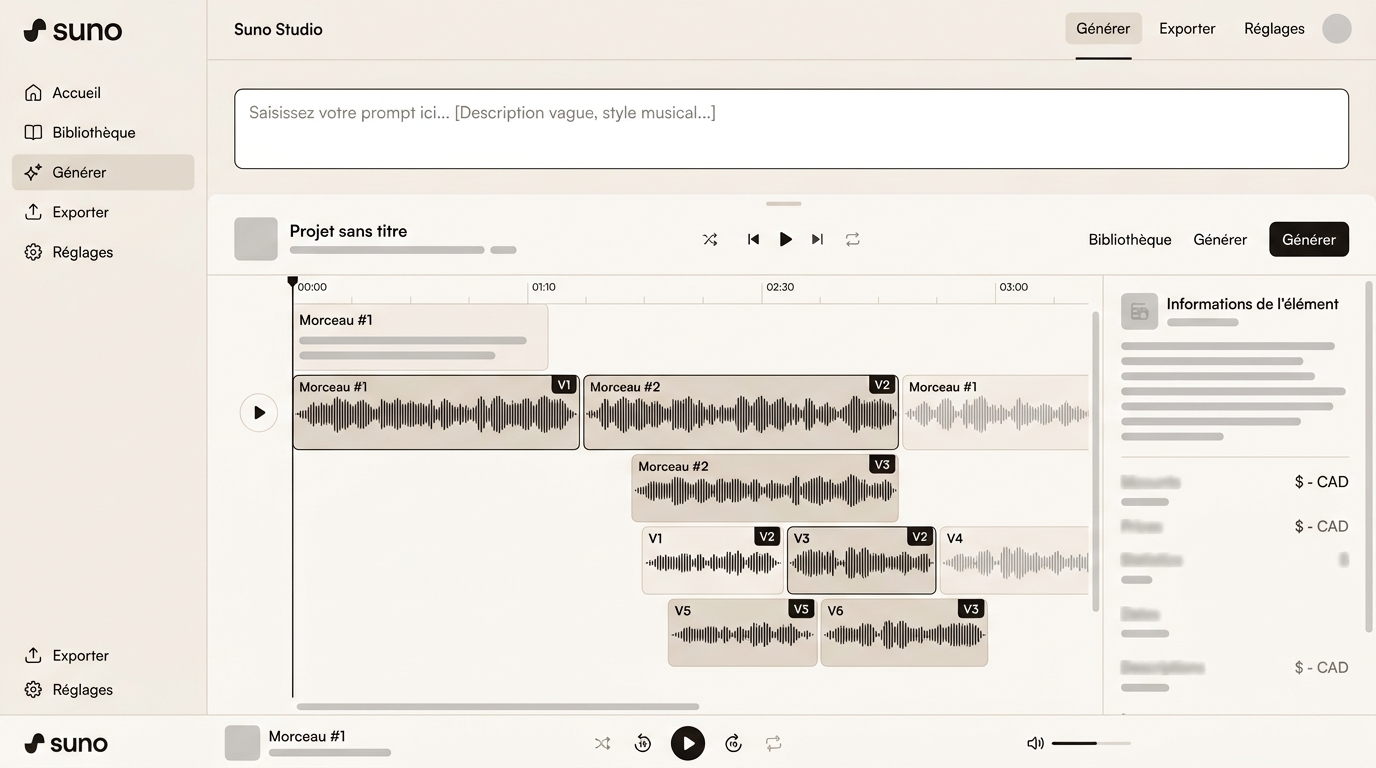Click the panel drag handle above project
Viewport: 1376px width, 768px height.
(783, 204)
